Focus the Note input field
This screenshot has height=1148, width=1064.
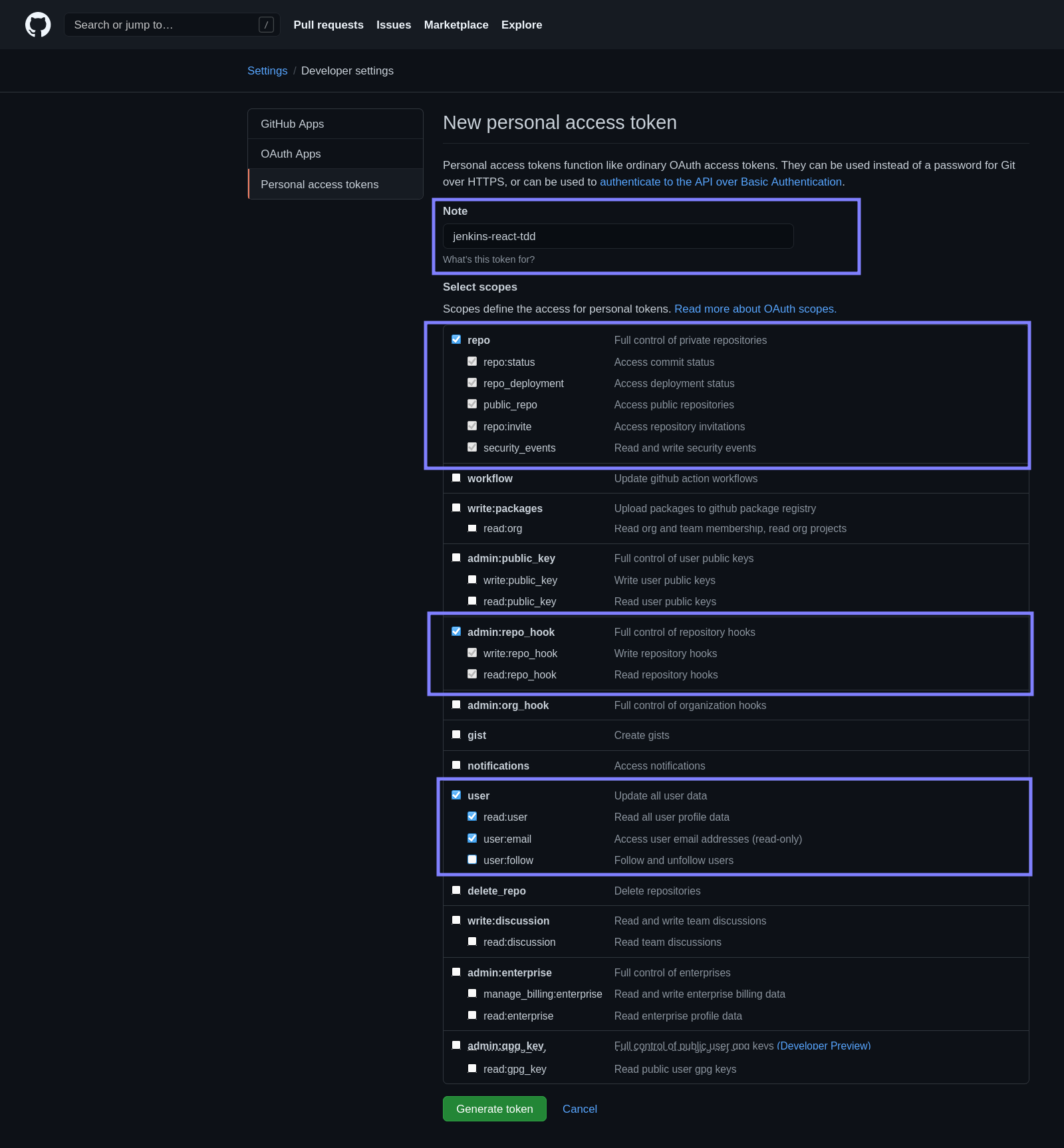tap(618, 236)
